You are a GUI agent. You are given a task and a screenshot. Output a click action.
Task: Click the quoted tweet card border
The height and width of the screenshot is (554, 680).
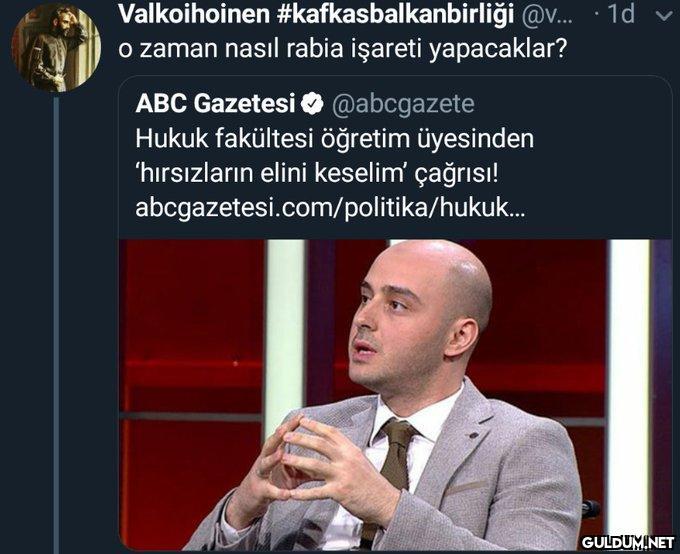coord(395,313)
